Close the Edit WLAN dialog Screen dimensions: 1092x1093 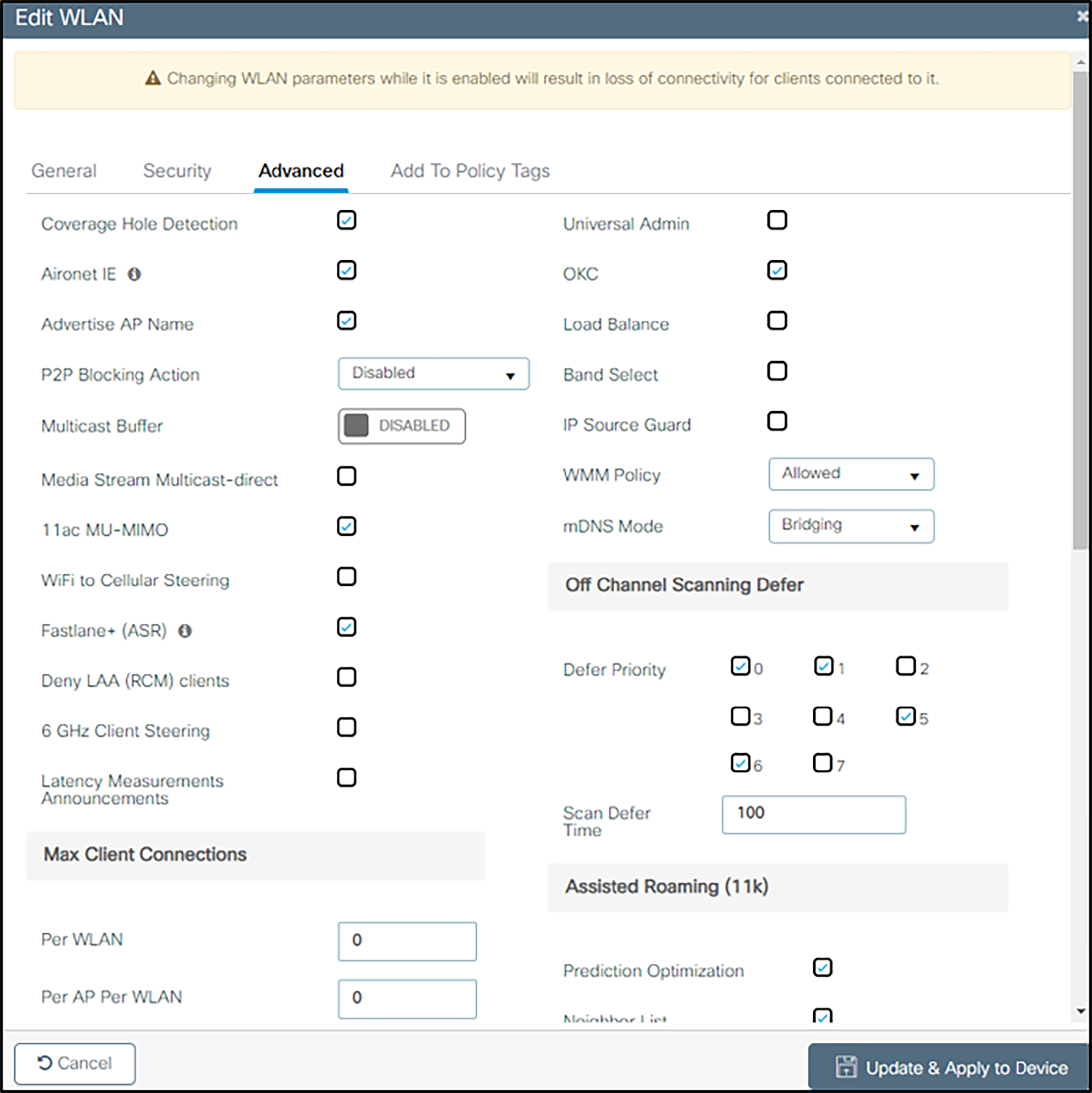point(1082,17)
